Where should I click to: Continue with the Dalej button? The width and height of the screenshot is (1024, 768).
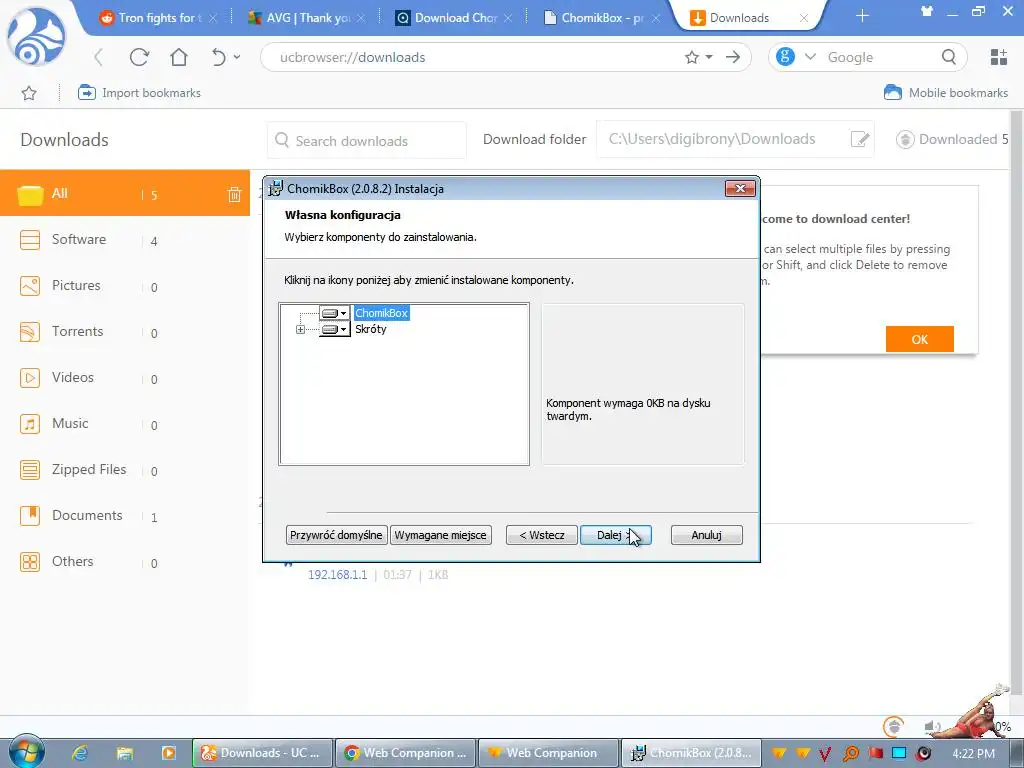[x=615, y=535]
